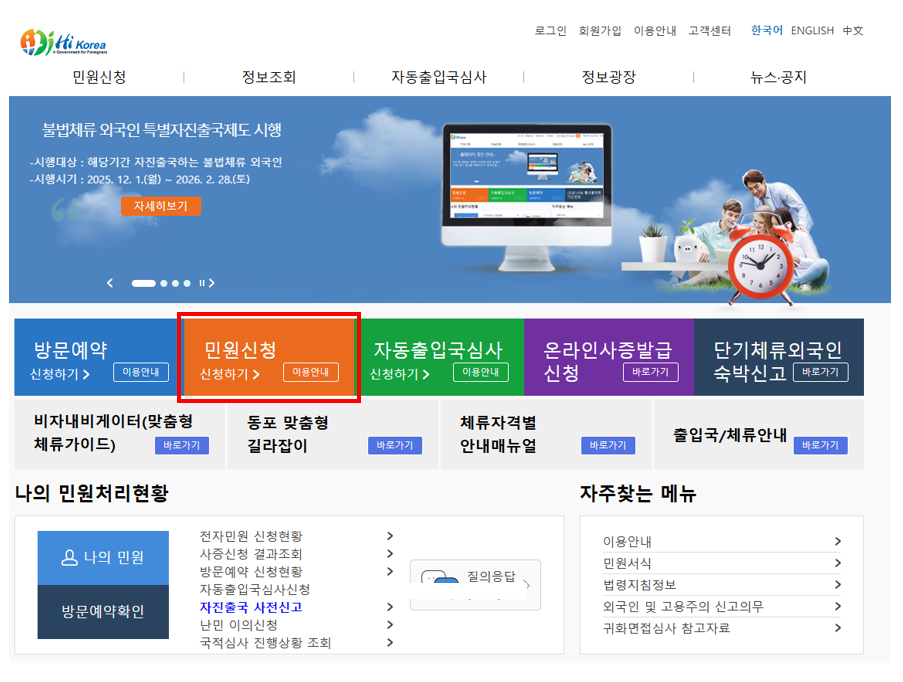Expand the 자동출입국심사 navigation menu

click(439, 77)
